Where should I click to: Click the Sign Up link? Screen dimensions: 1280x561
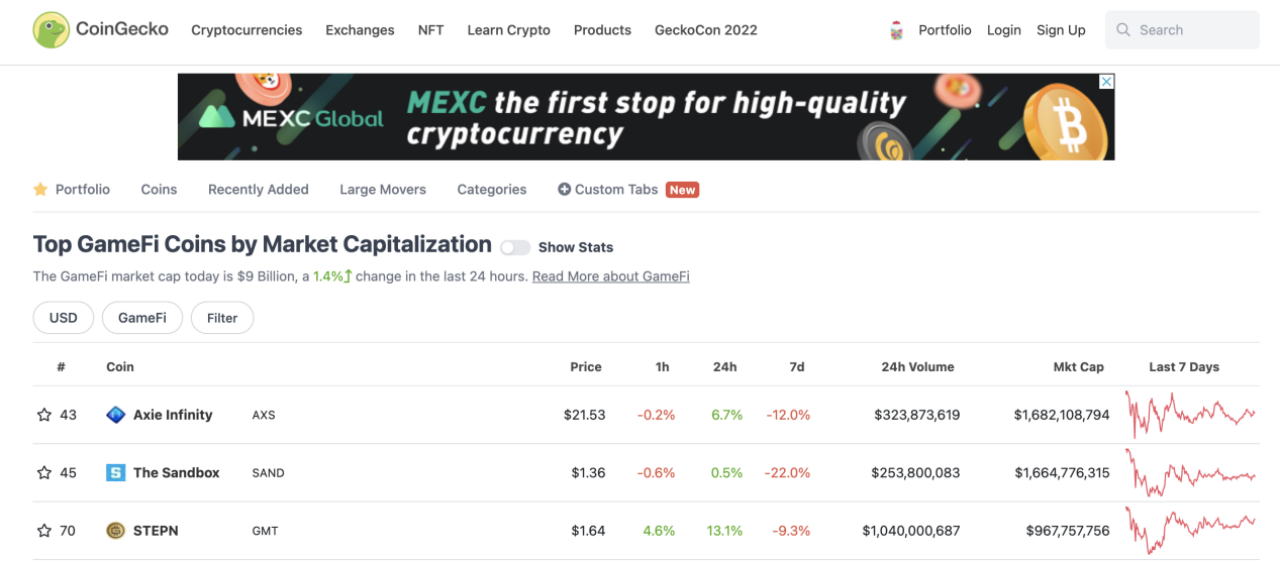click(1061, 30)
